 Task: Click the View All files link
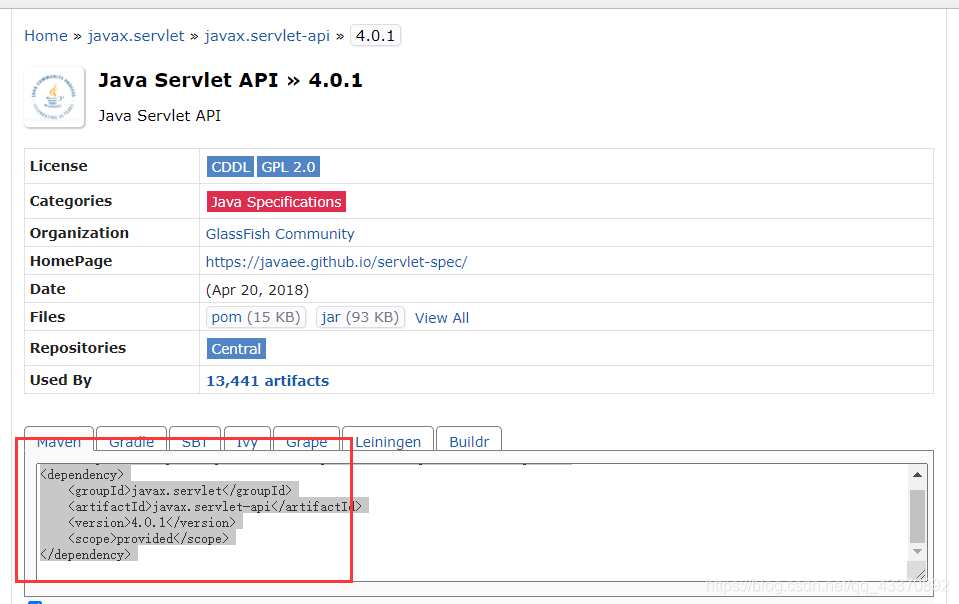point(442,318)
